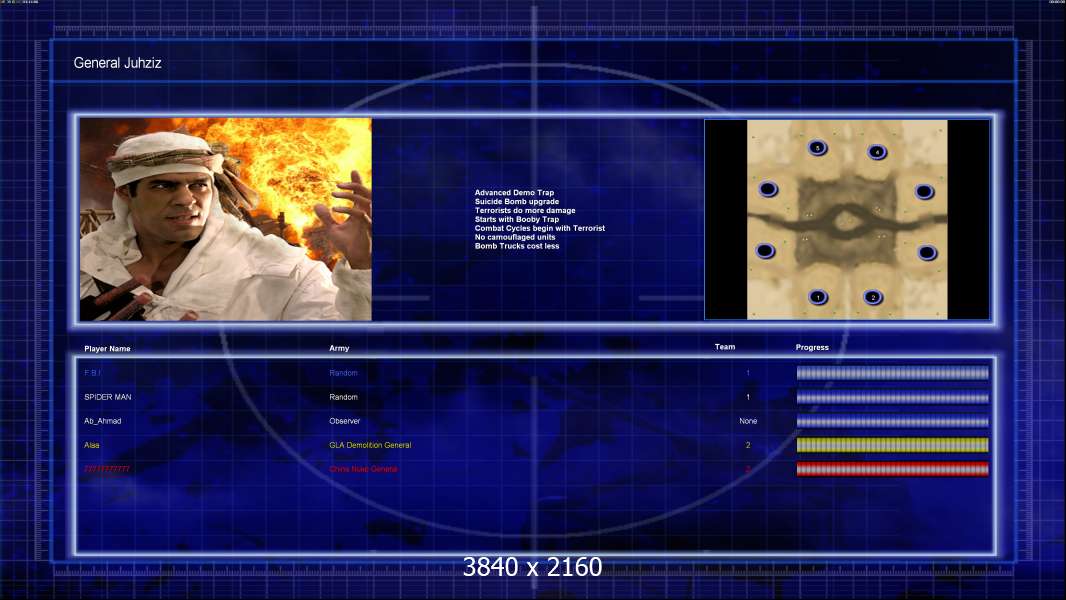Select the unnumbered upper-left start position marker
The image size is (1066, 600).
point(768,189)
